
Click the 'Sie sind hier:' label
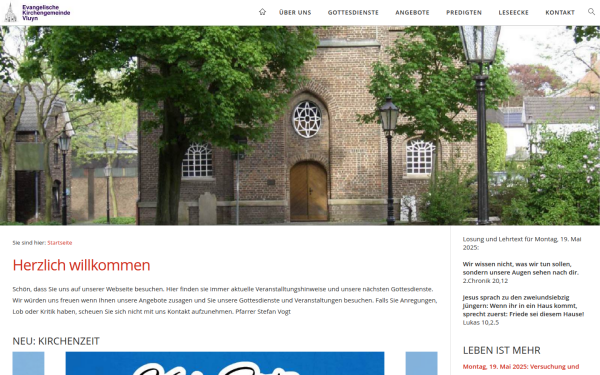click(29, 243)
